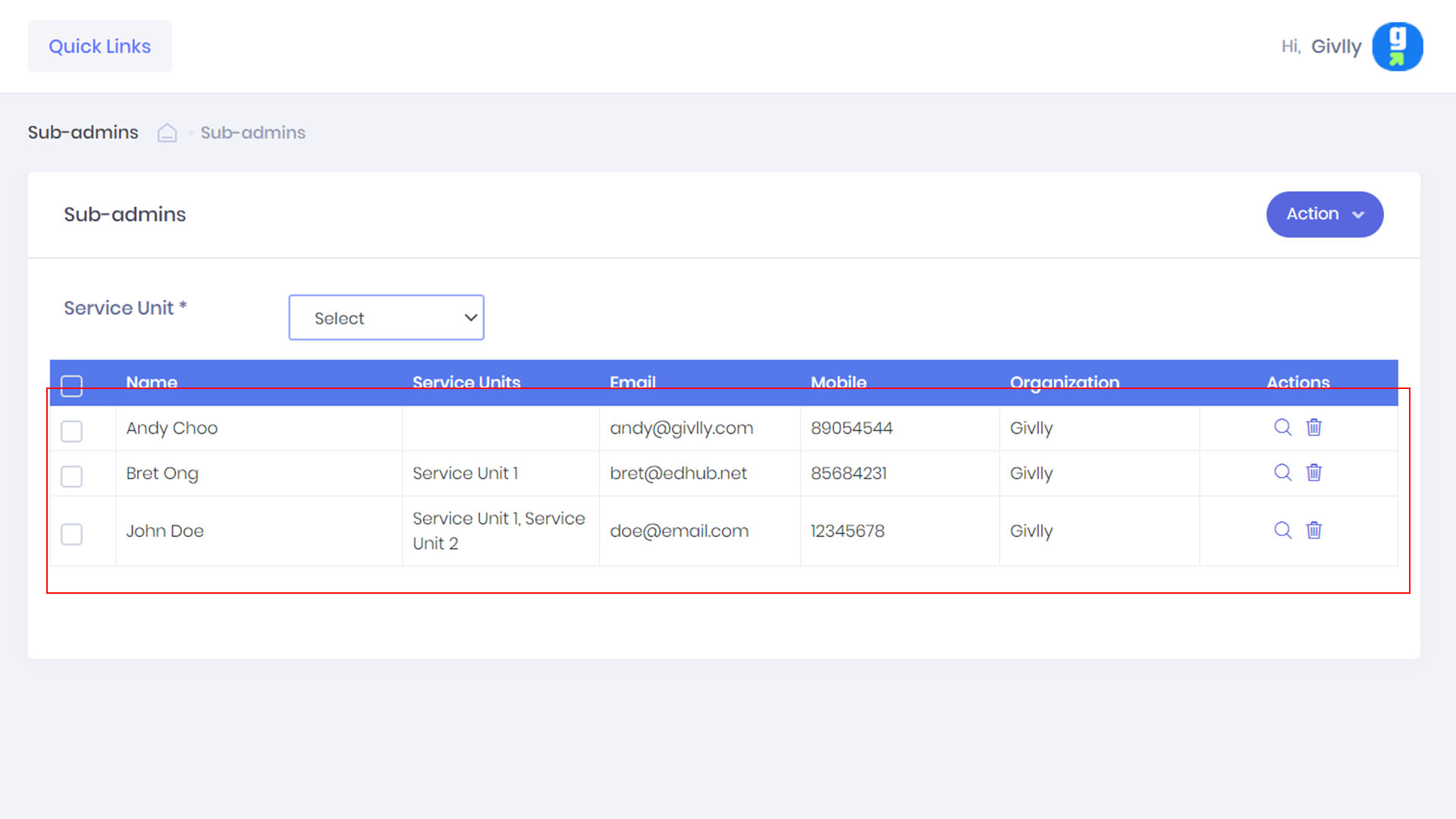The height and width of the screenshot is (819, 1456).
Task: Expand the Service Unit Select dropdown
Action: 386,318
